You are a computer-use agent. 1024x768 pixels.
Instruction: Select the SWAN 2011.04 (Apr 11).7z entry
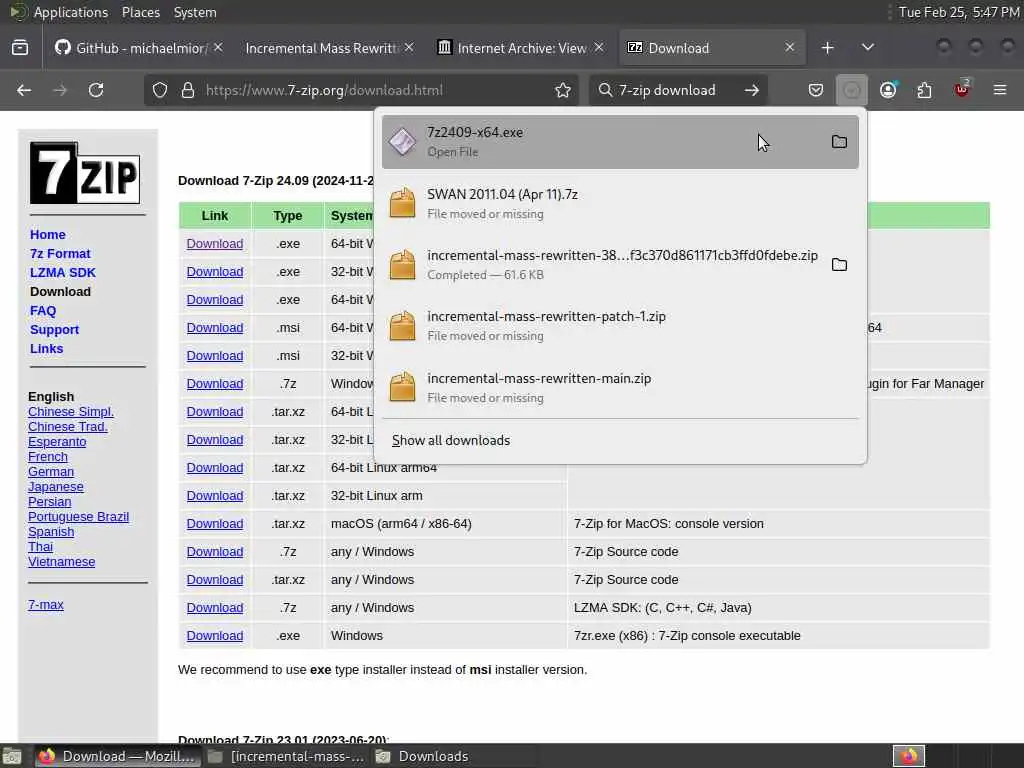(620, 202)
